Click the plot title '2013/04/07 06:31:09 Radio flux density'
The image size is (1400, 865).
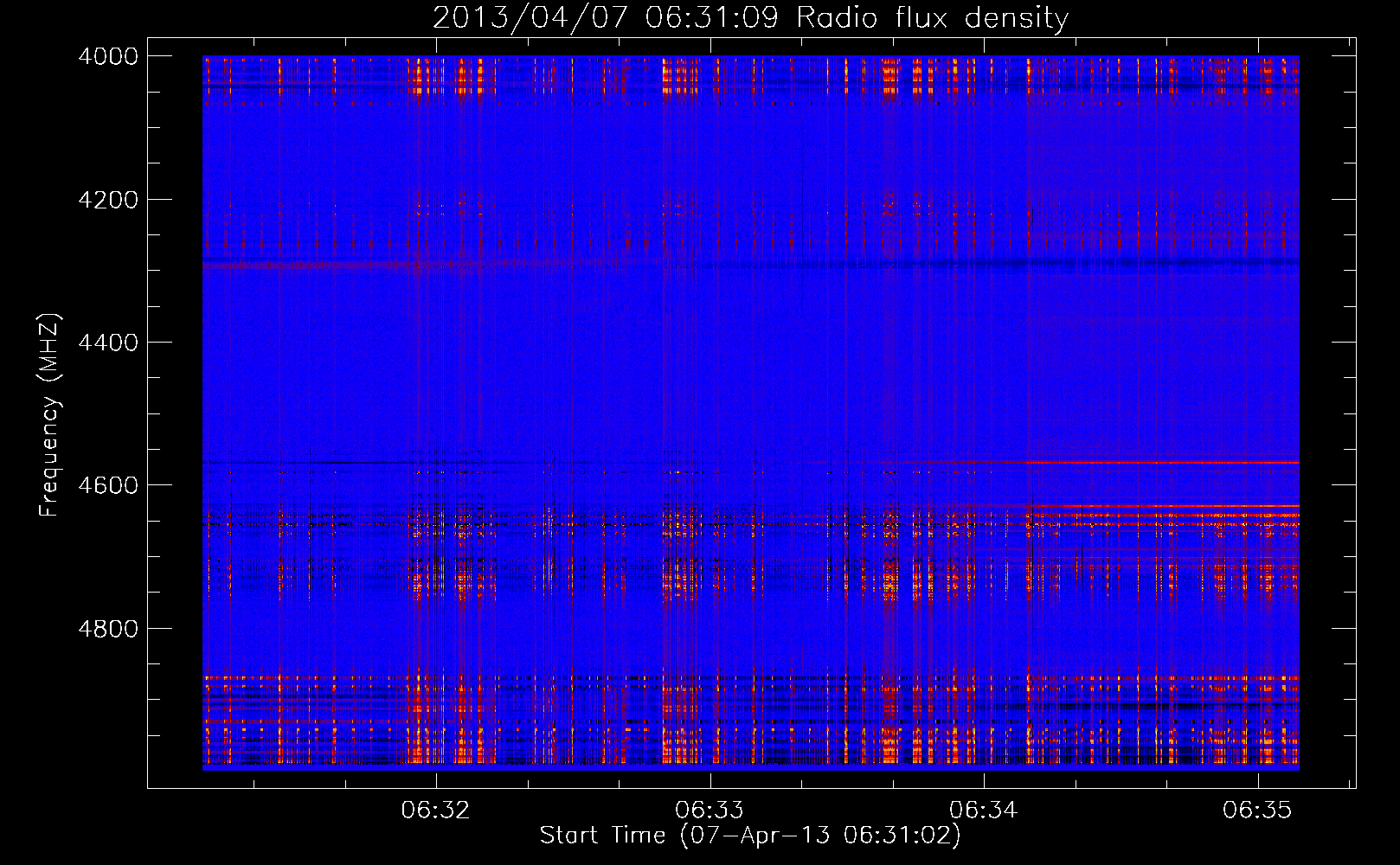coord(750,18)
